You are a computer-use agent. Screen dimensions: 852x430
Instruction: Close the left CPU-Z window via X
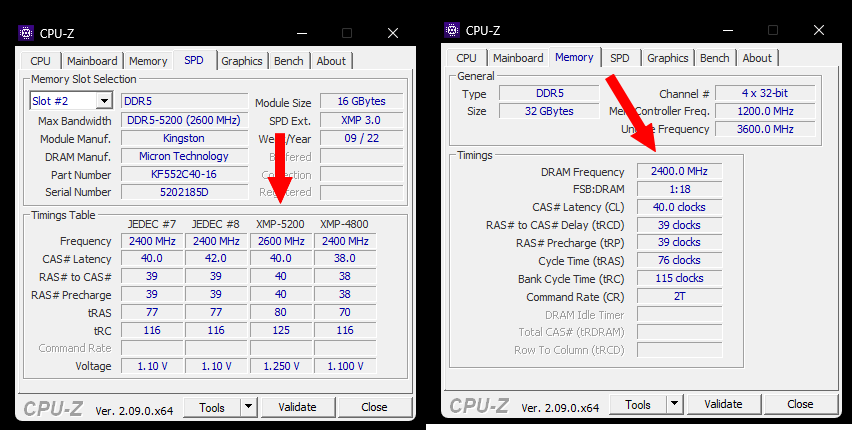point(393,33)
